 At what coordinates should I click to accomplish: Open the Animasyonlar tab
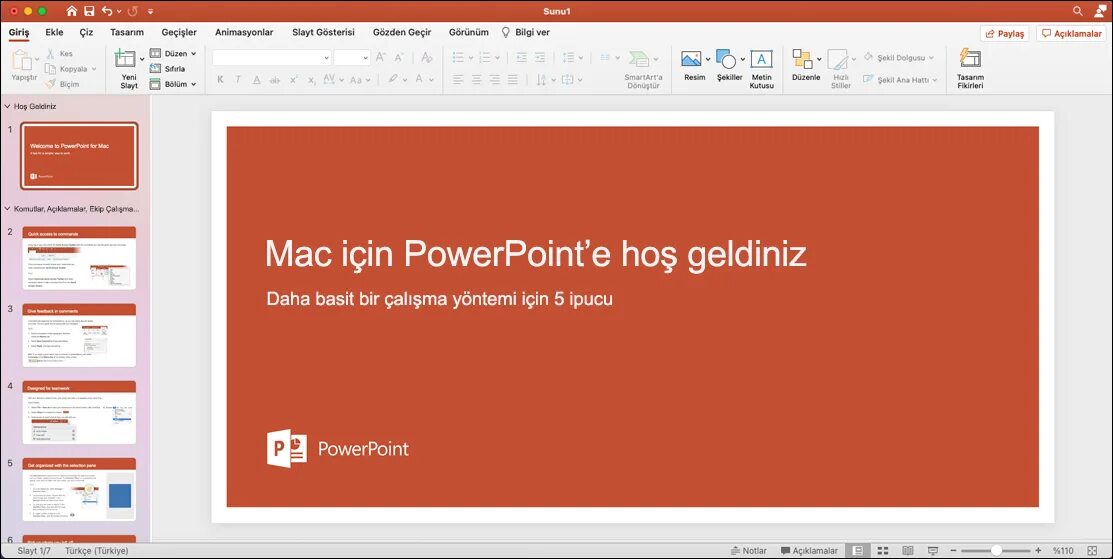(x=244, y=32)
